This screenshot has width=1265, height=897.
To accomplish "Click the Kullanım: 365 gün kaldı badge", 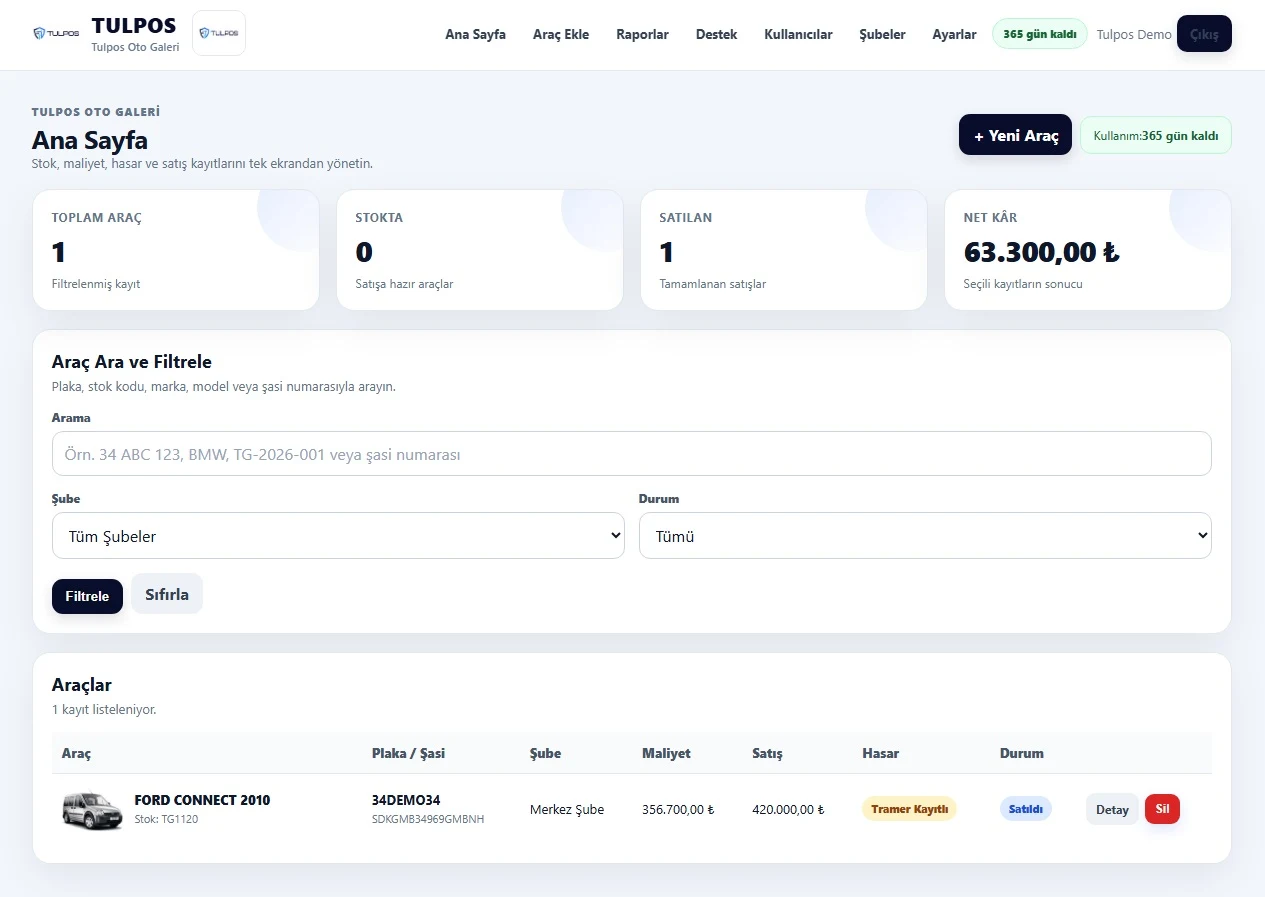I will [1155, 135].
